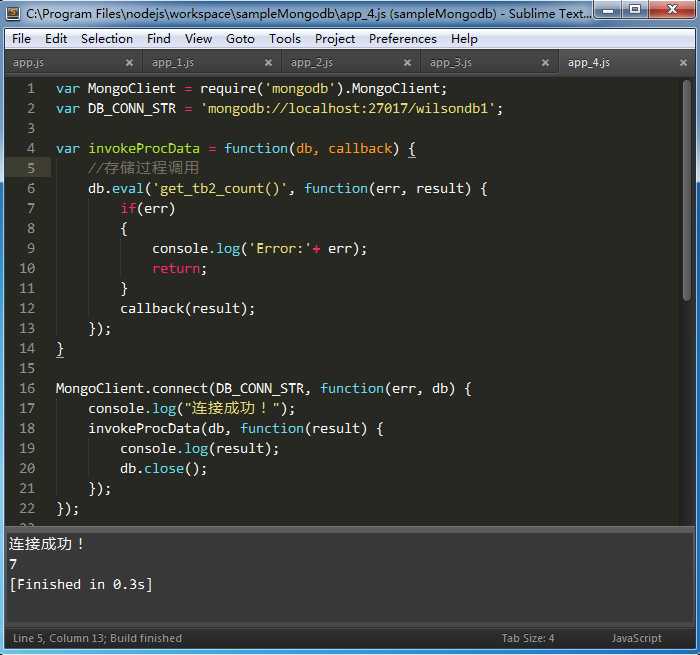Image resolution: width=700 pixels, height=655 pixels.
Task: Click the 'if' keyword on line 7
Action: pyautogui.click(x=128, y=209)
